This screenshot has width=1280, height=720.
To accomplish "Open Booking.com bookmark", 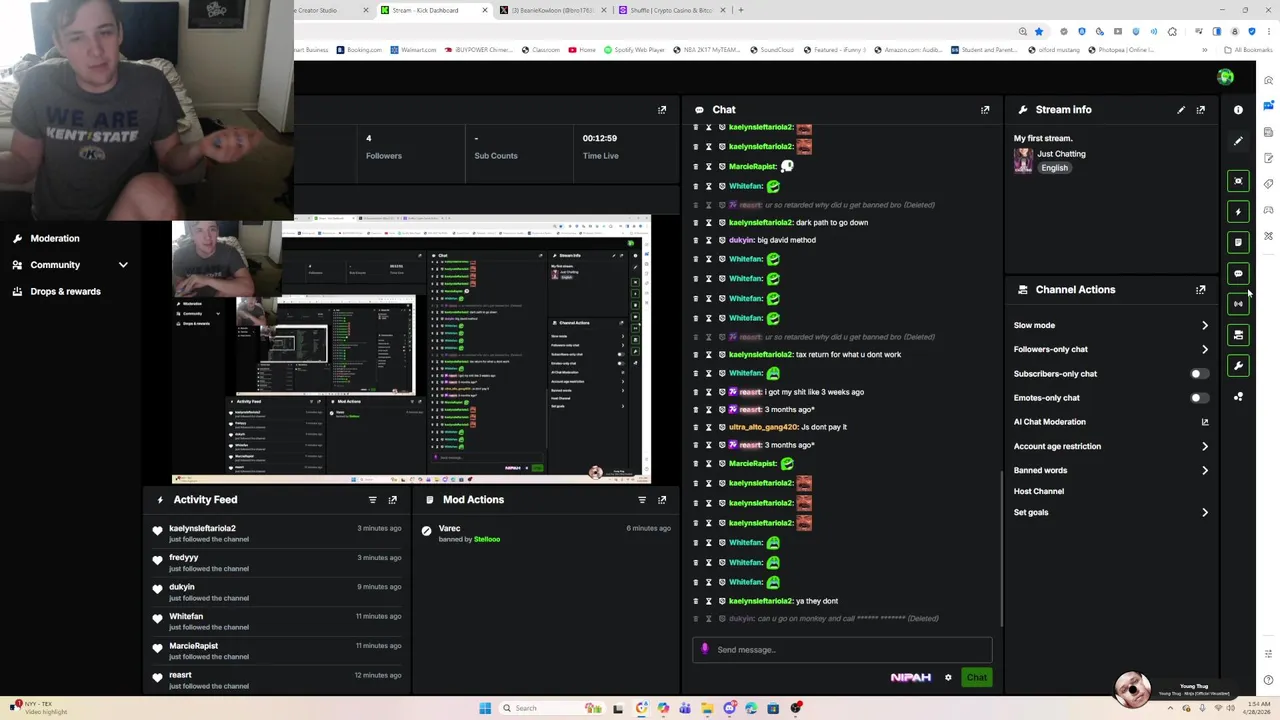I will pos(359,50).
